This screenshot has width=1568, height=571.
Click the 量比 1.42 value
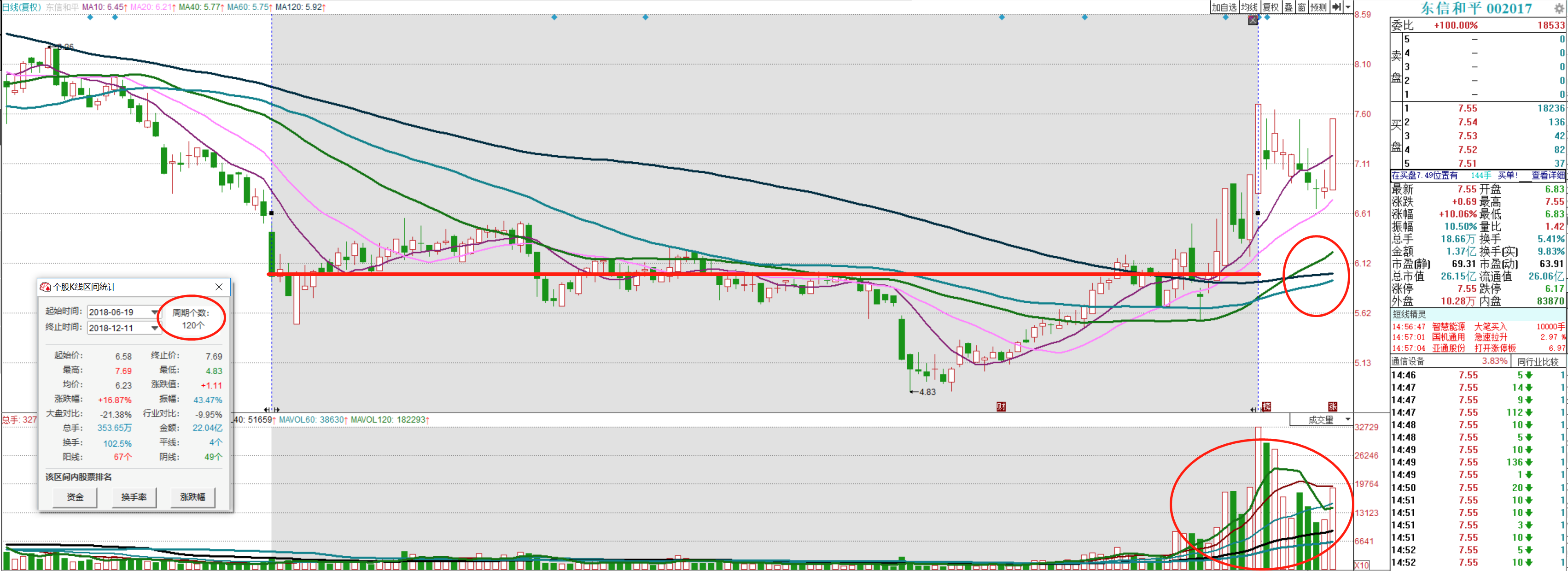[1554, 227]
